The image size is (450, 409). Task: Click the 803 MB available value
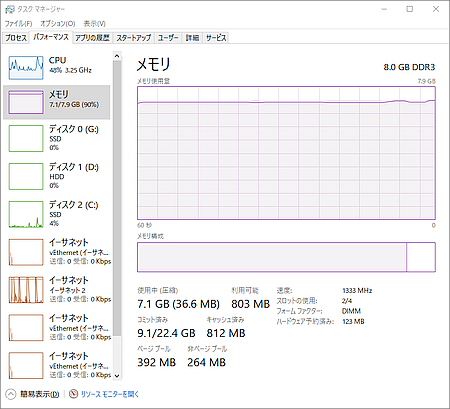(x=250, y=304)
